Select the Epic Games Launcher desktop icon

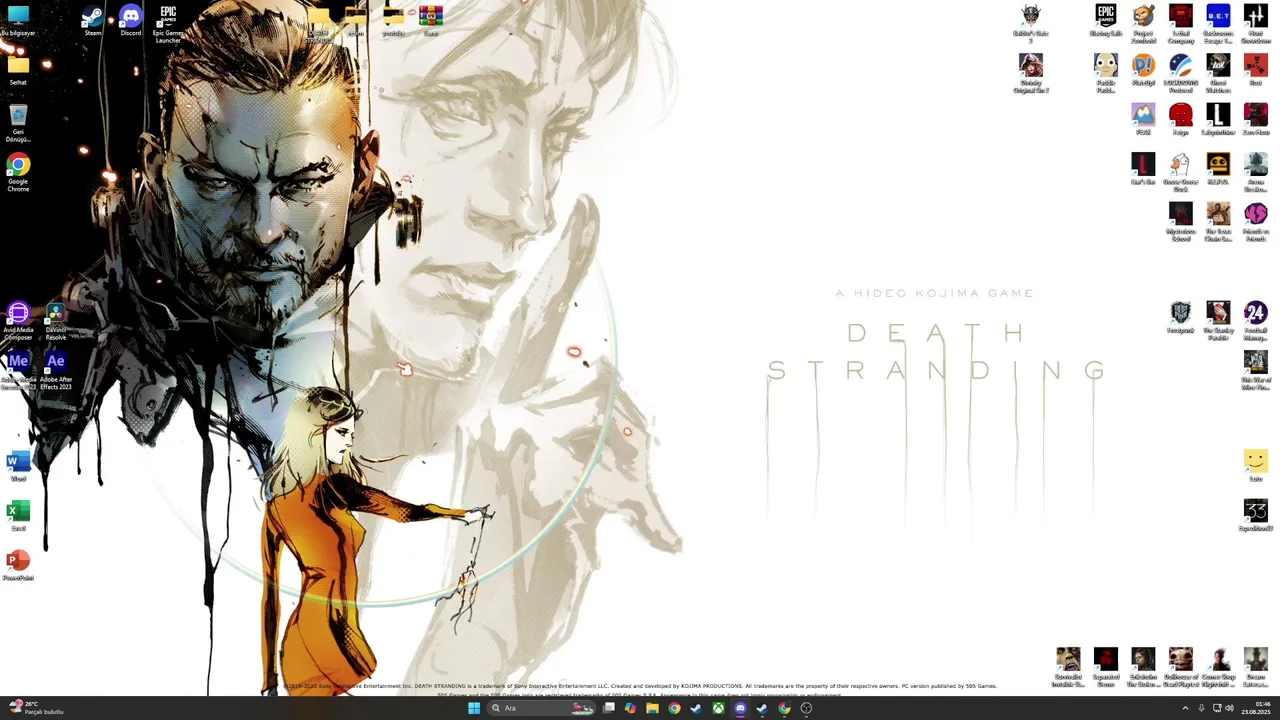(x=168, y=24)
